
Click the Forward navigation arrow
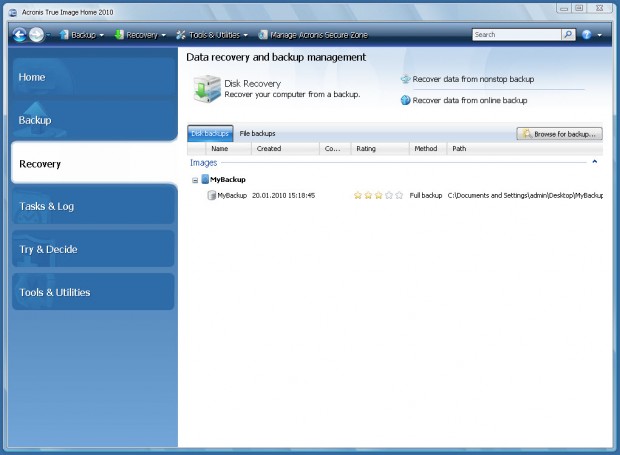[x=36, y=35]
